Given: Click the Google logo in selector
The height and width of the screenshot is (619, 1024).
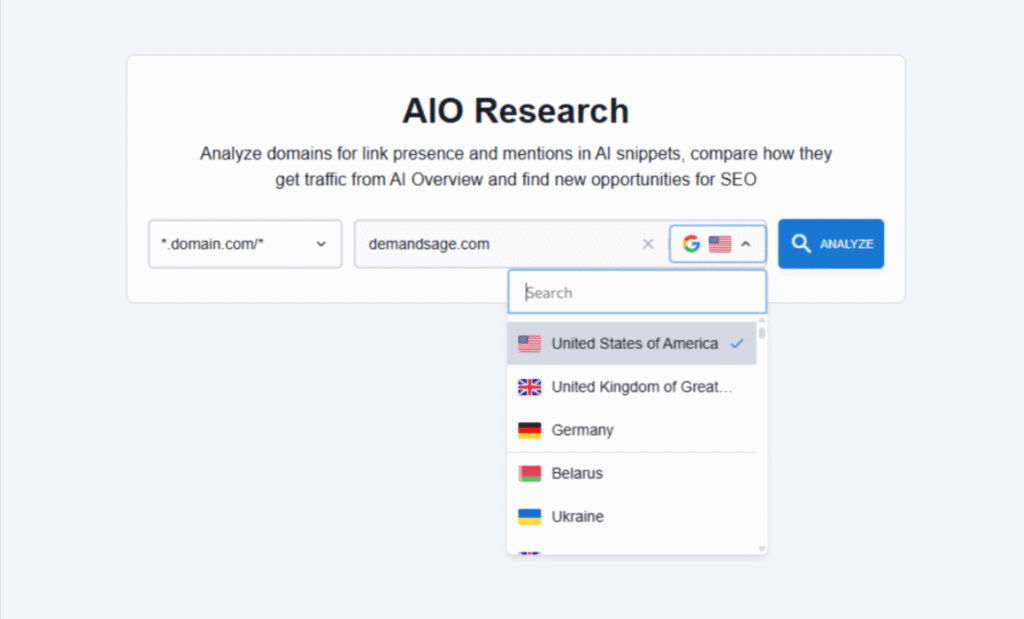Looking at the screenshot, I should point(691,244).
